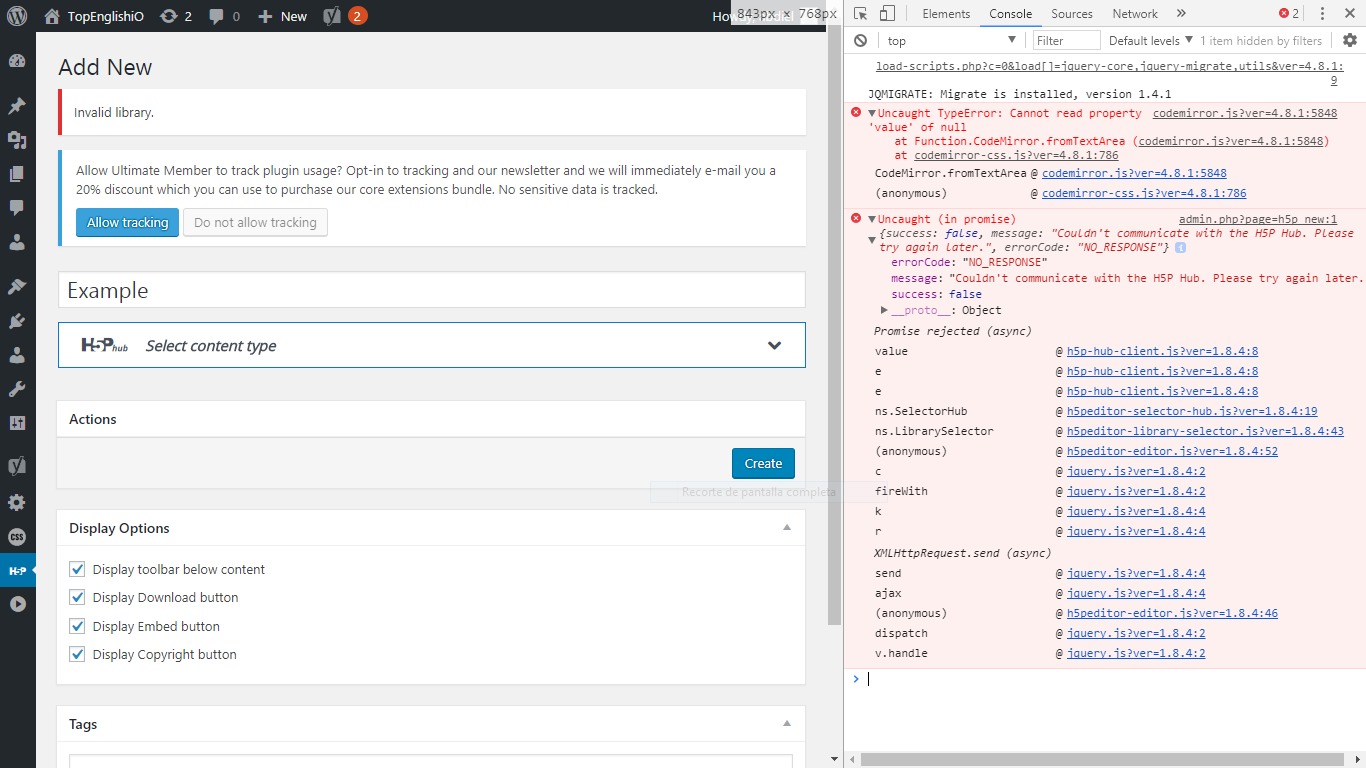
Task: Open Appearance paintbrush icon in sidebar
Action: 17,287
